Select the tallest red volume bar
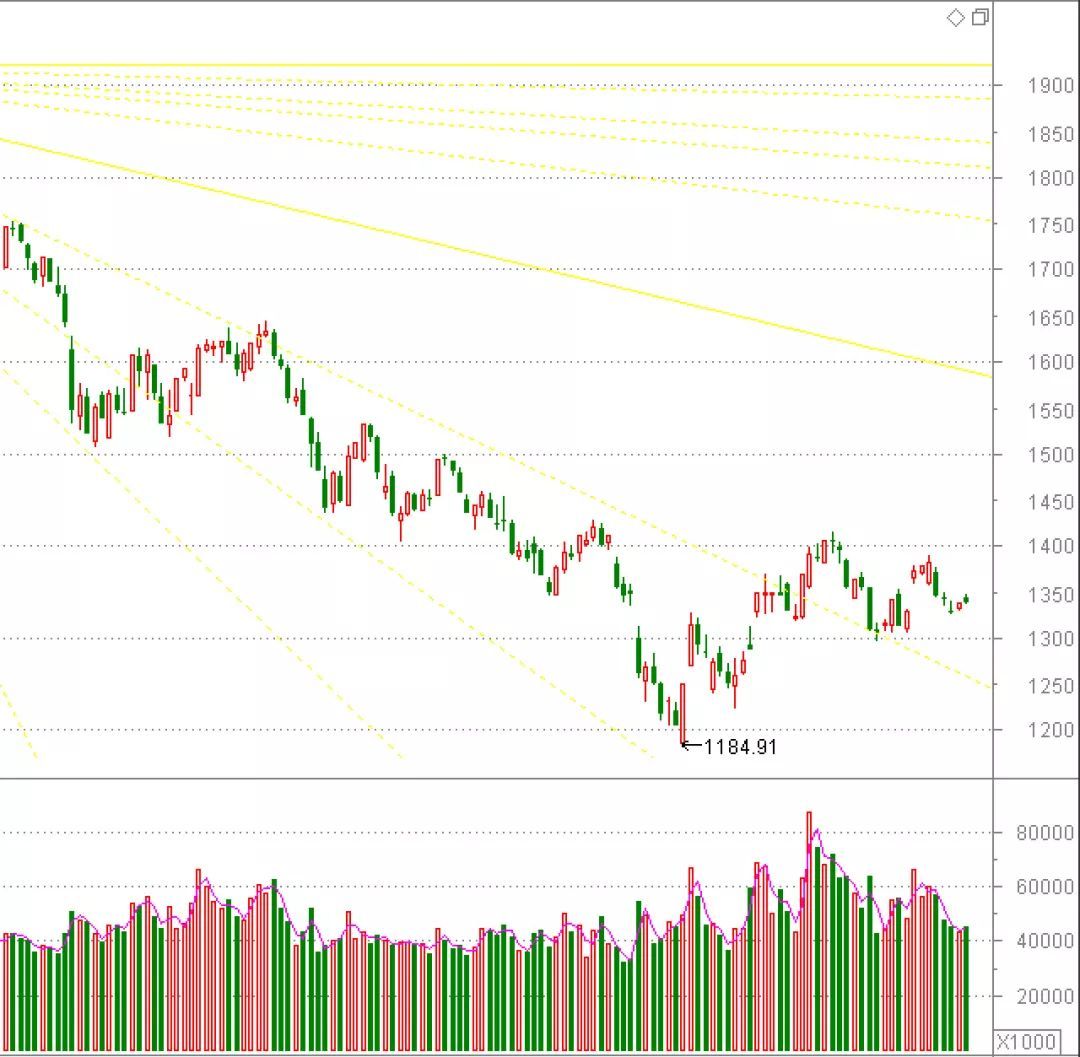This screenshot has width=1080, height=1057. coord(809,931)
